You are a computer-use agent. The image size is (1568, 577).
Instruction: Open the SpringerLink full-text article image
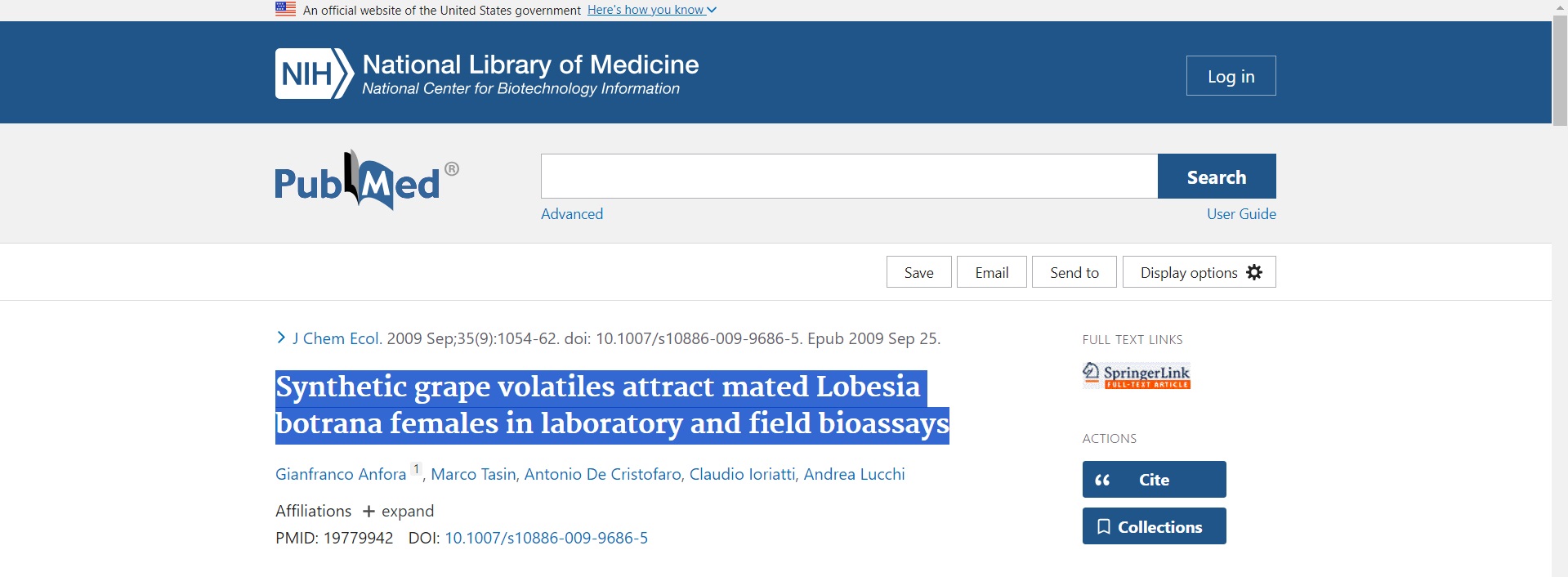1137,376
